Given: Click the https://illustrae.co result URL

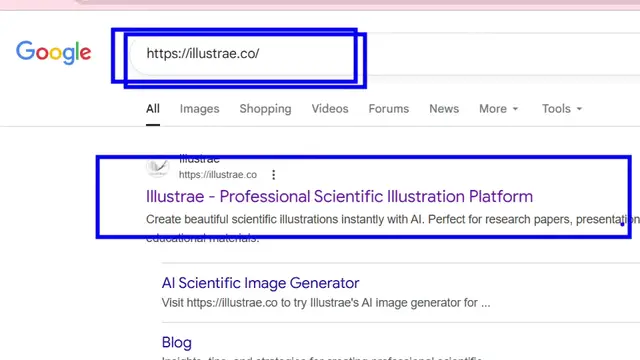Looking at the screenshot, I should click(218, 175).
